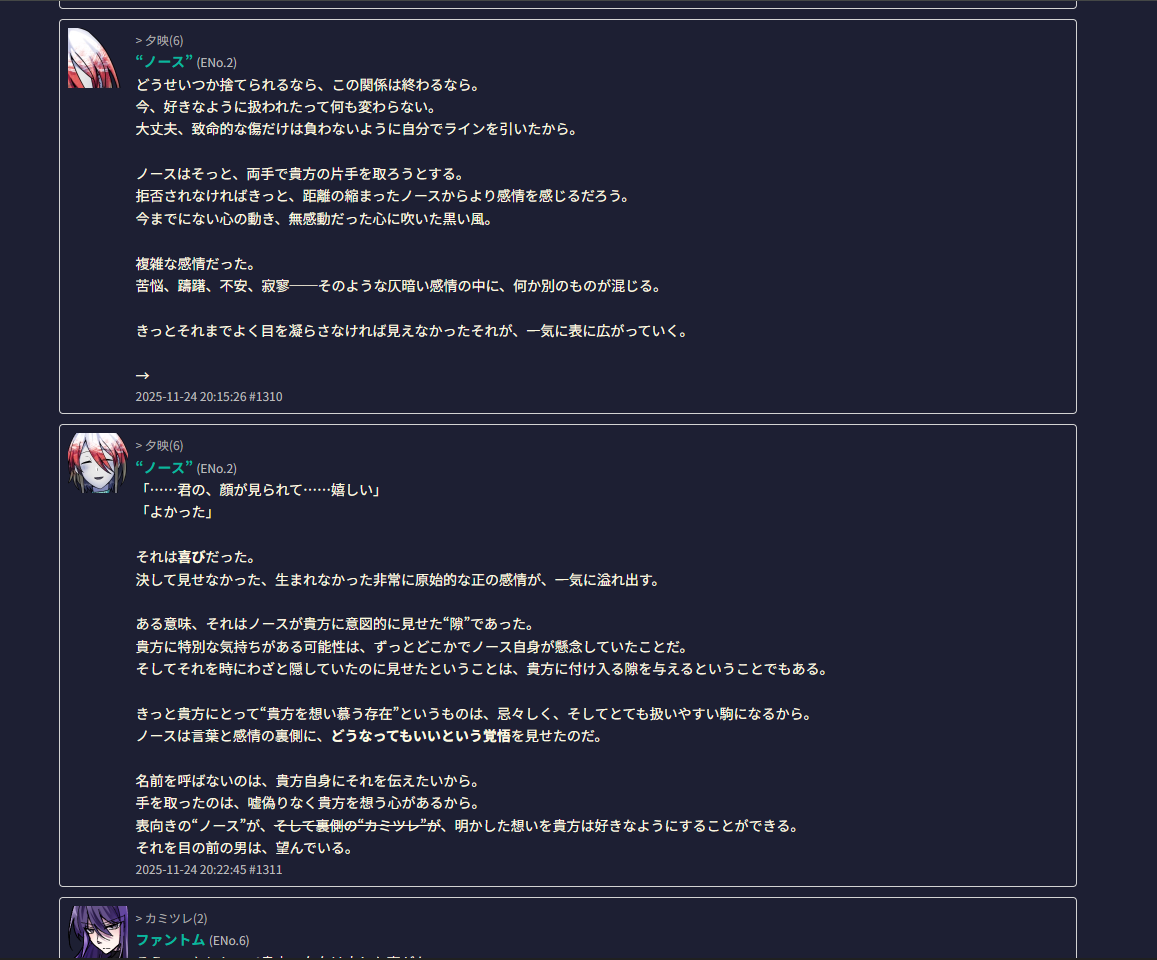Open the ファントム character name link

(x=170, y=940)
